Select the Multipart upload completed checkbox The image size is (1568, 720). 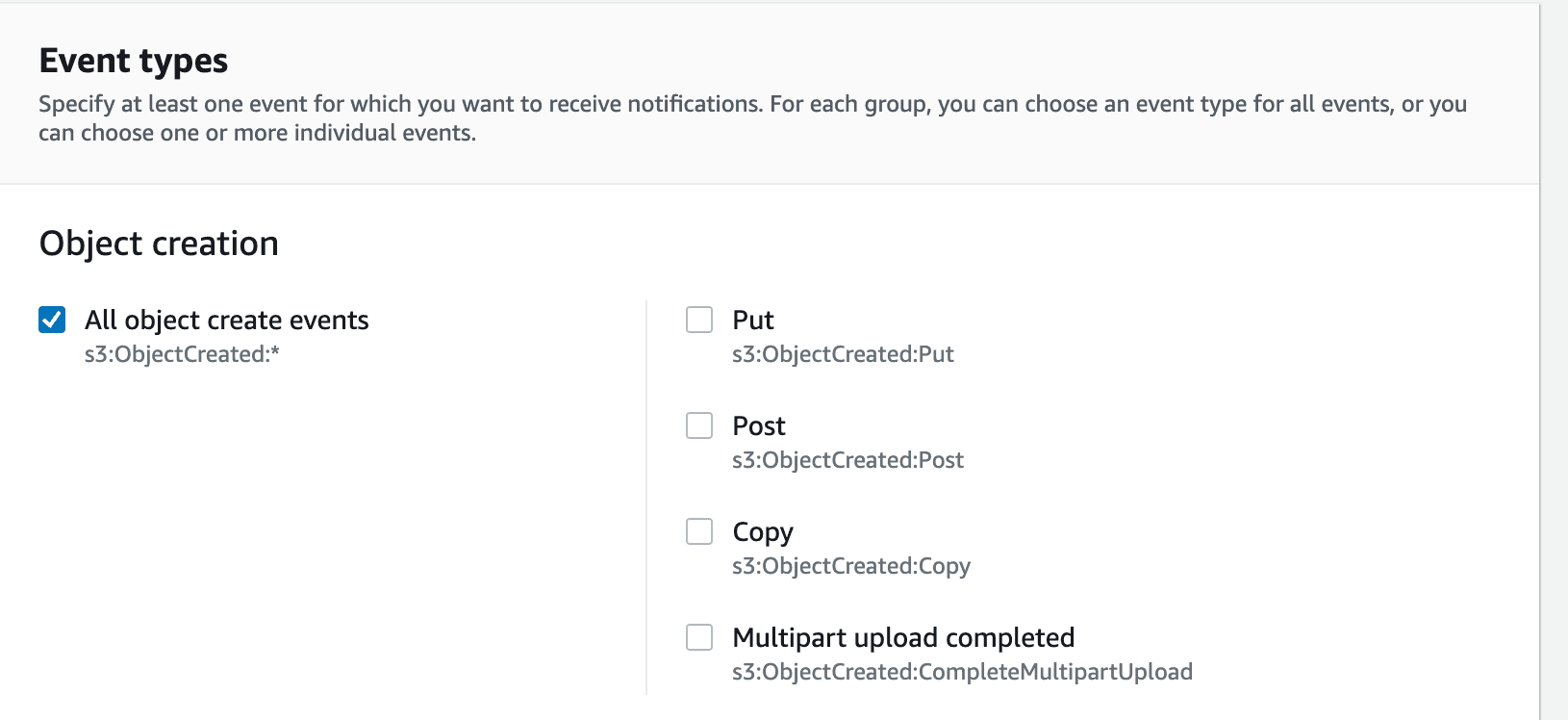point(699,637)
